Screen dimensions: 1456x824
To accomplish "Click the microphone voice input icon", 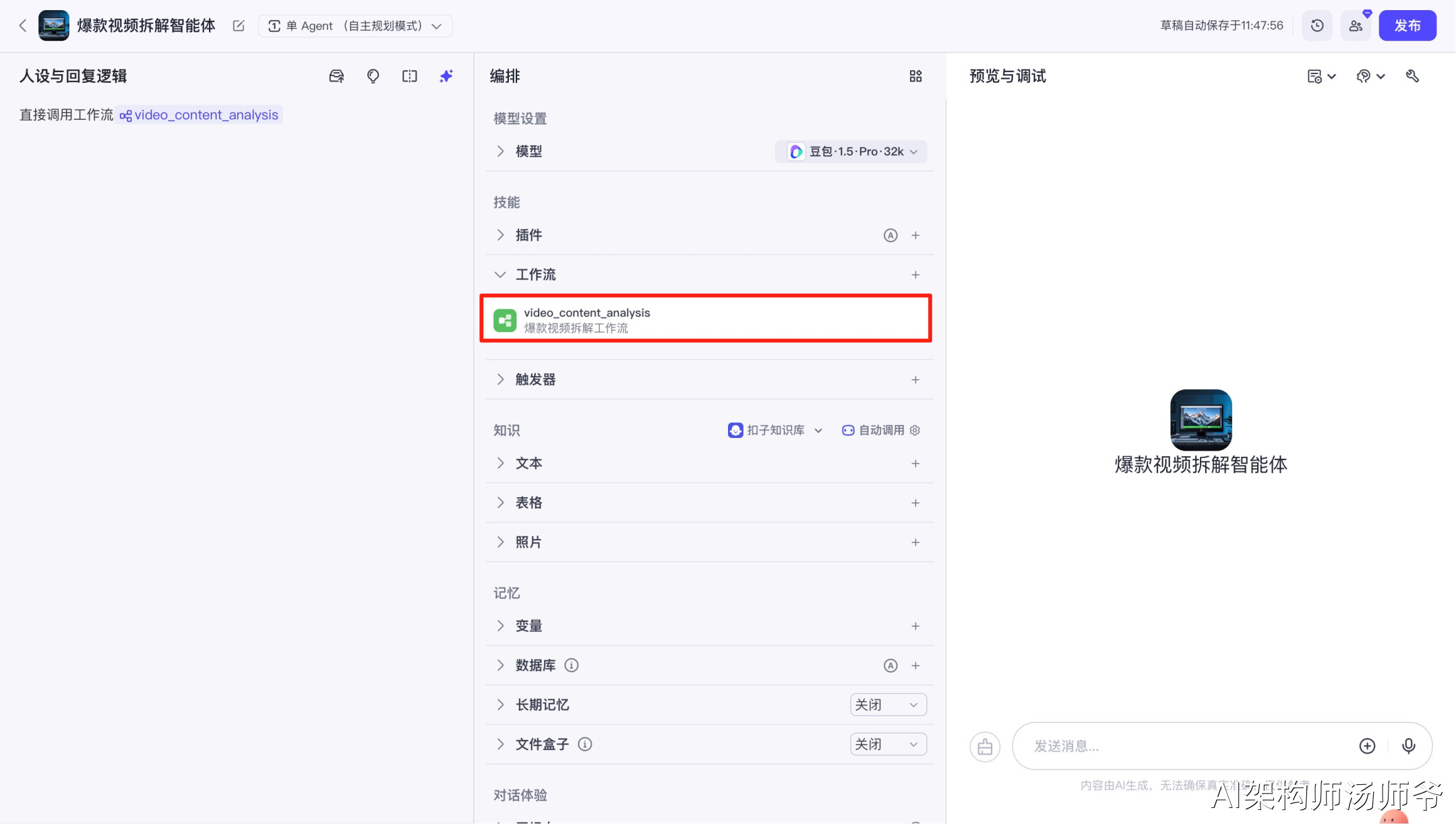I will click(1408, 746).
